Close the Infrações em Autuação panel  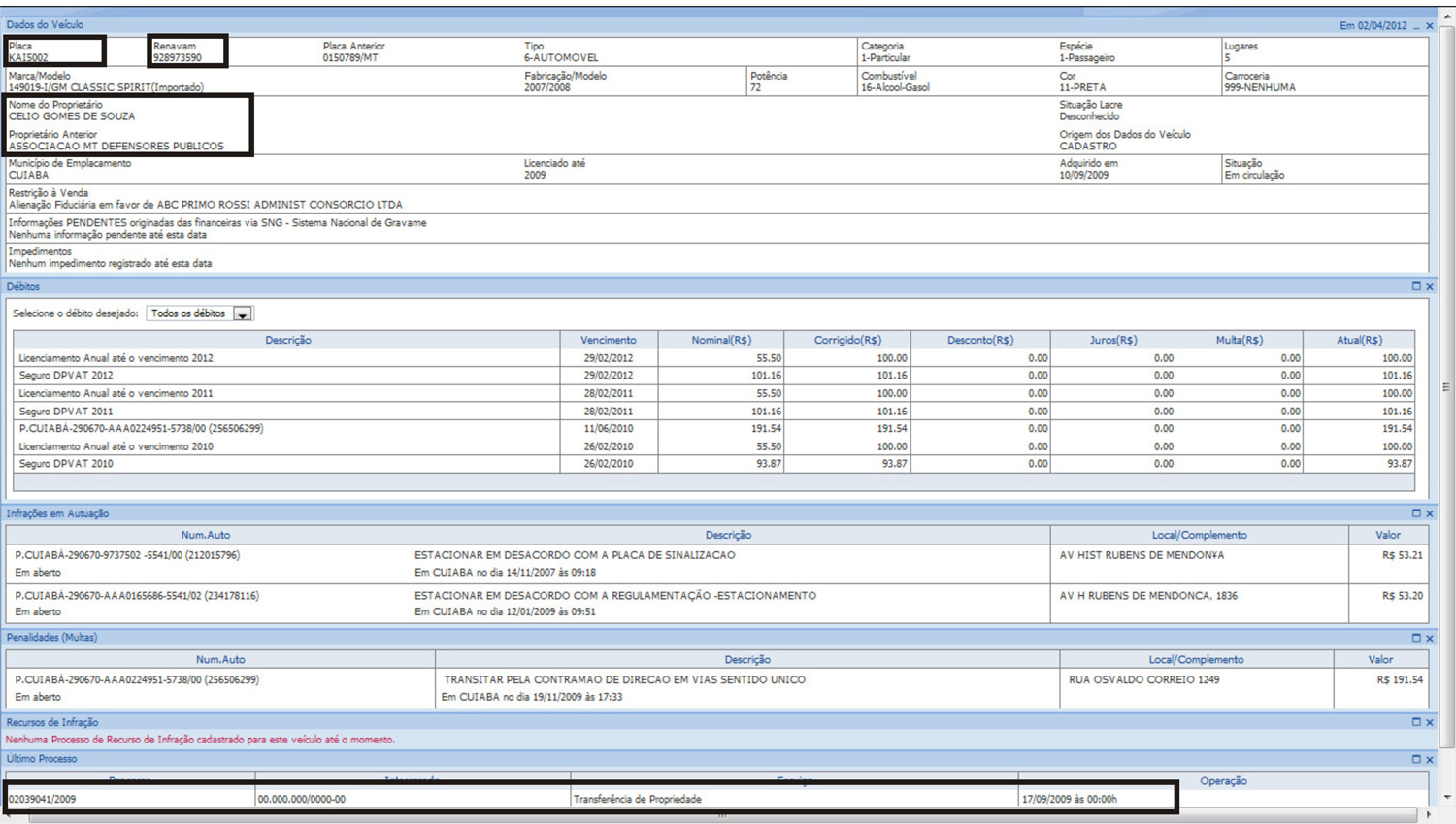(1430, 513)
